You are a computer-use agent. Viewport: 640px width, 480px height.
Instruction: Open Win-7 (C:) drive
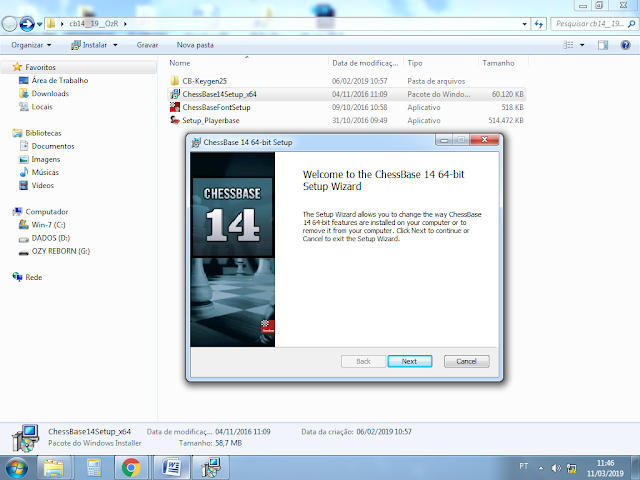[x=48, y=225]
